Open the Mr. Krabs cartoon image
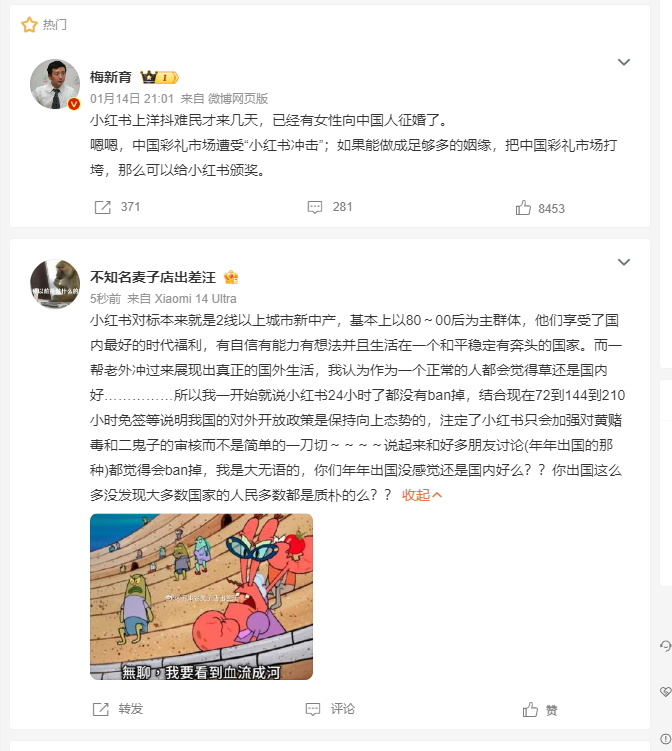Image resolution: width=672 pixels, height=751 pixels. point(201,596)
